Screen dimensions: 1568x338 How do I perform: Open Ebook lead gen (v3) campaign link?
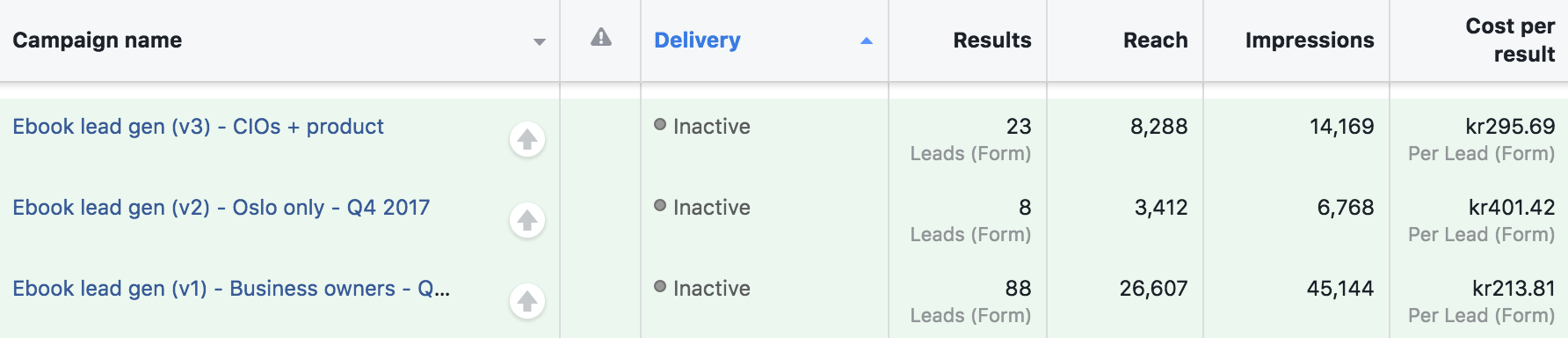pyautogui.click(x=198, y=127)
